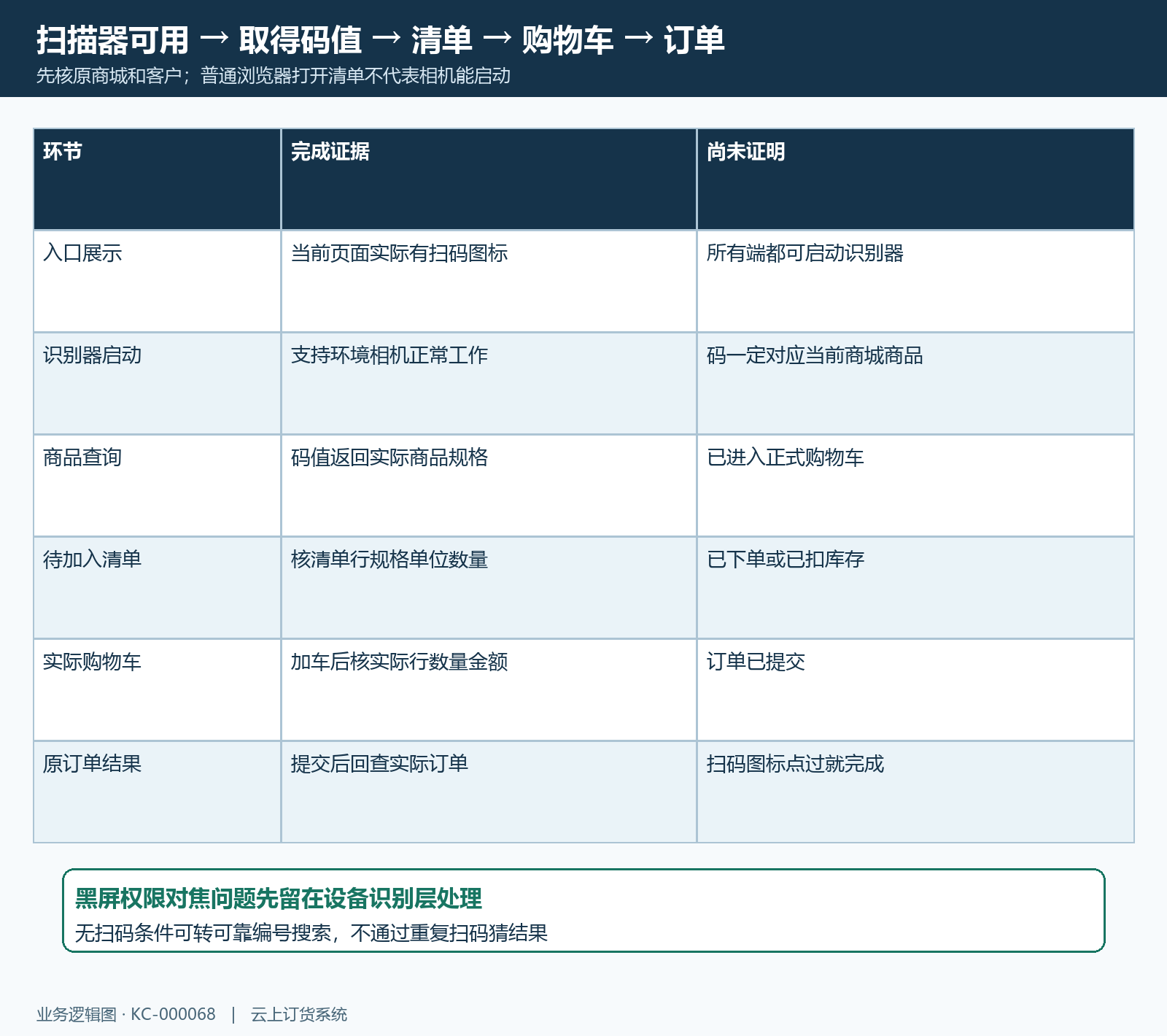
Task: Click cell 提交后回查实际订单
Action: click(x=489, y=792)
